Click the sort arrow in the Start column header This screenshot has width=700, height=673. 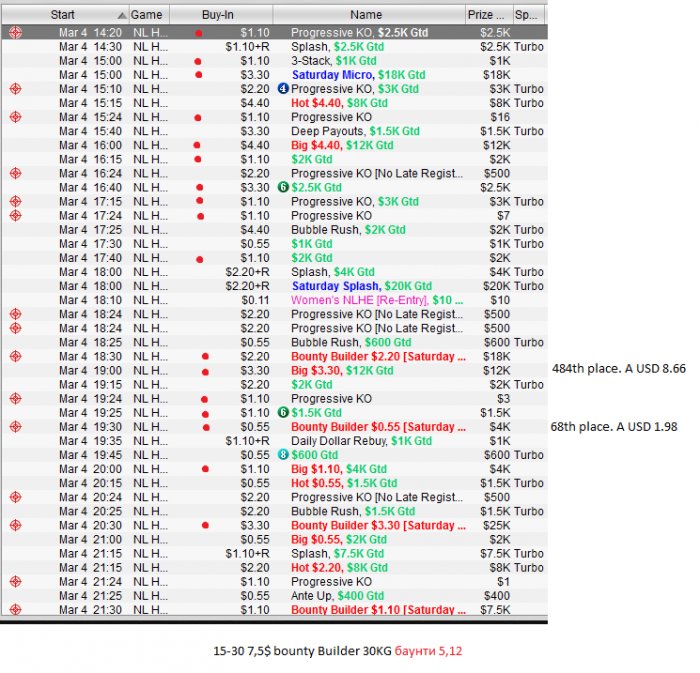pyautogui.click(x=122, y=16)
